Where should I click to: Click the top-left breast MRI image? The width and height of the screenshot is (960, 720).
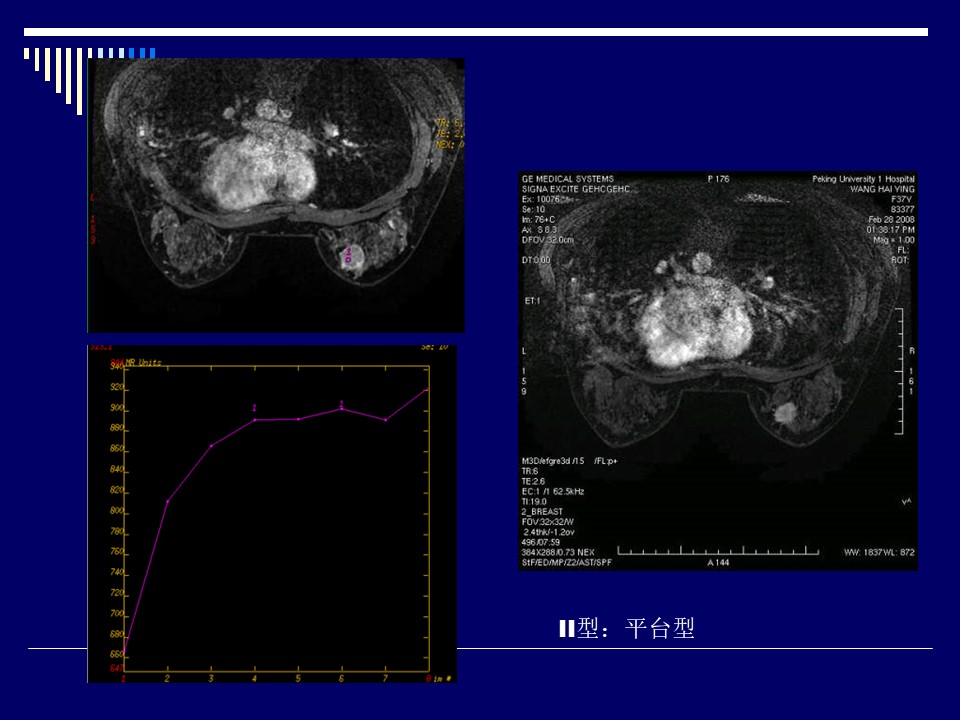[x=276, y=195]
